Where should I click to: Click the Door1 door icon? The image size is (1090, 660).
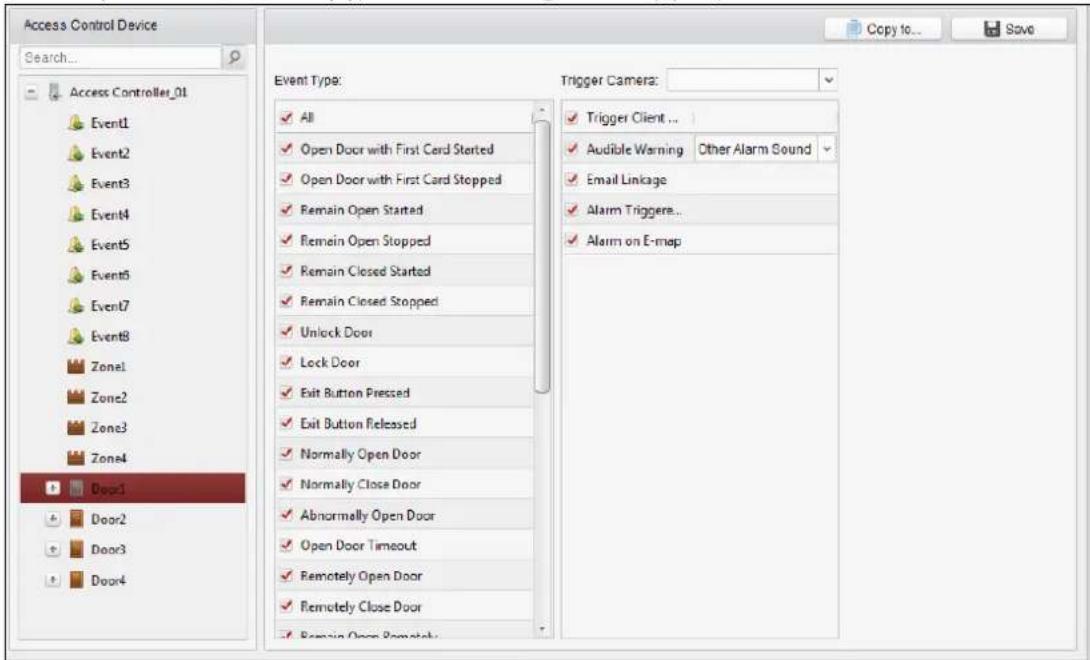click(76, 488)
